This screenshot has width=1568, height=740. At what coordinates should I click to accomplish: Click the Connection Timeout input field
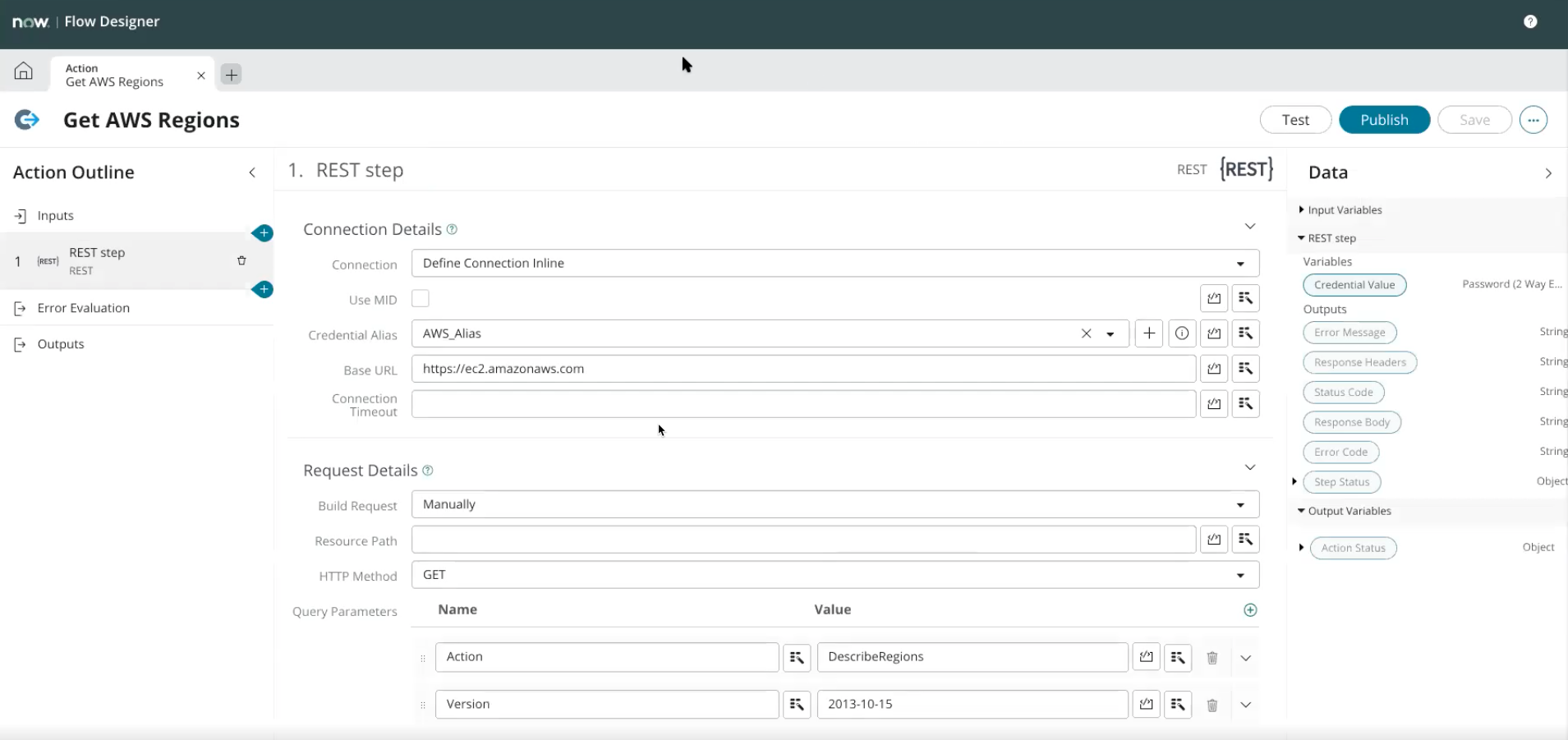pos(803,404)
